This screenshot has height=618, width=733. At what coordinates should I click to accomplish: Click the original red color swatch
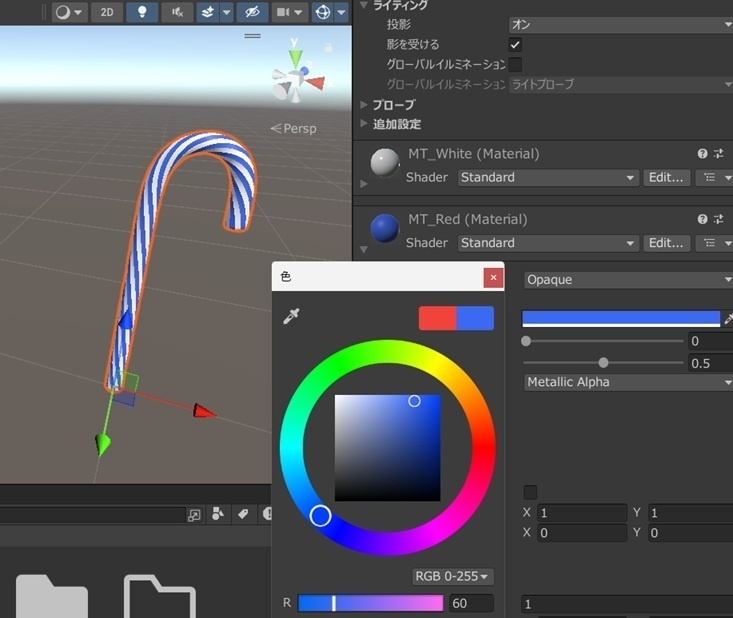tap(437, 318)
